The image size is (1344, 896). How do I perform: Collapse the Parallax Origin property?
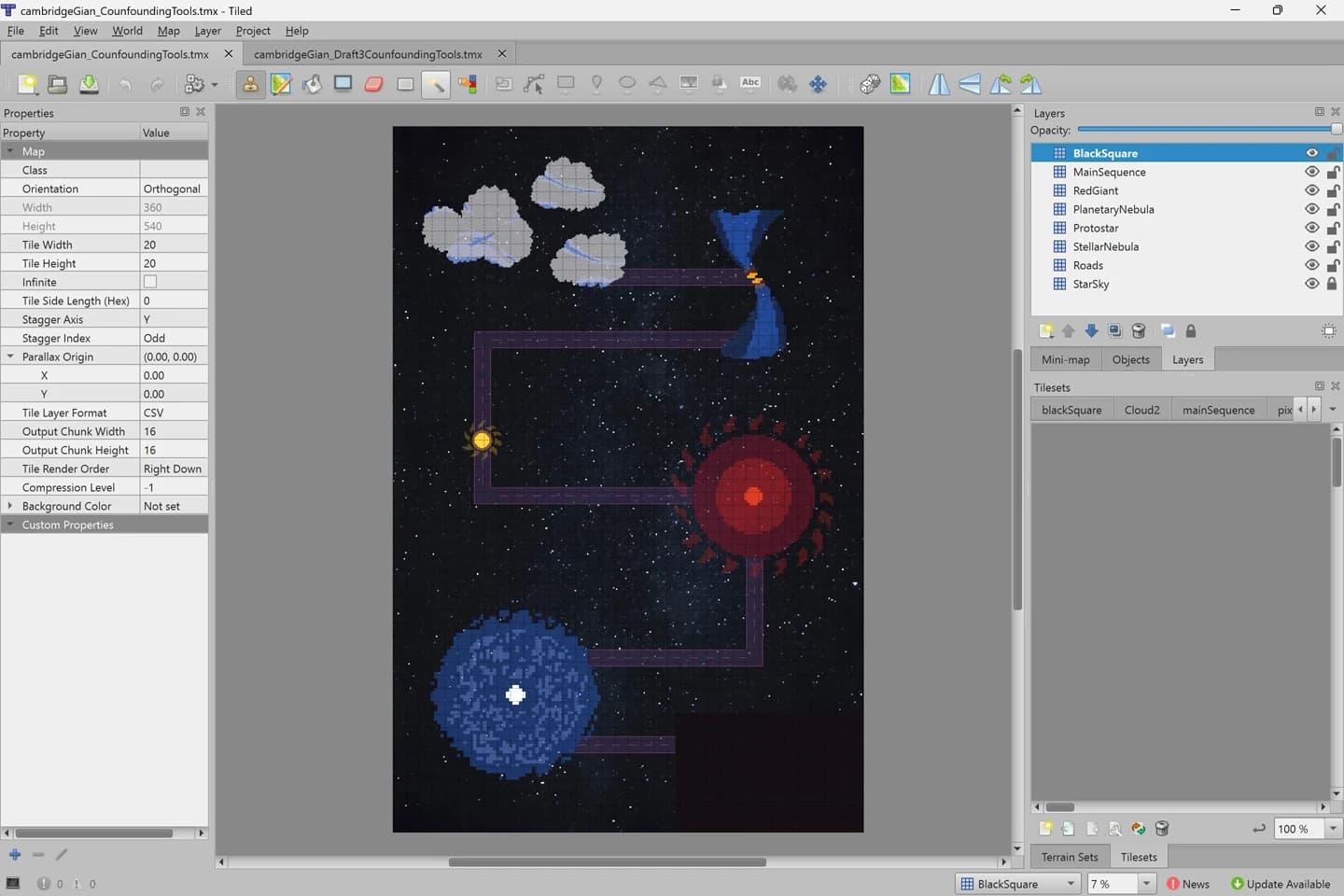(x=10, y=357)
